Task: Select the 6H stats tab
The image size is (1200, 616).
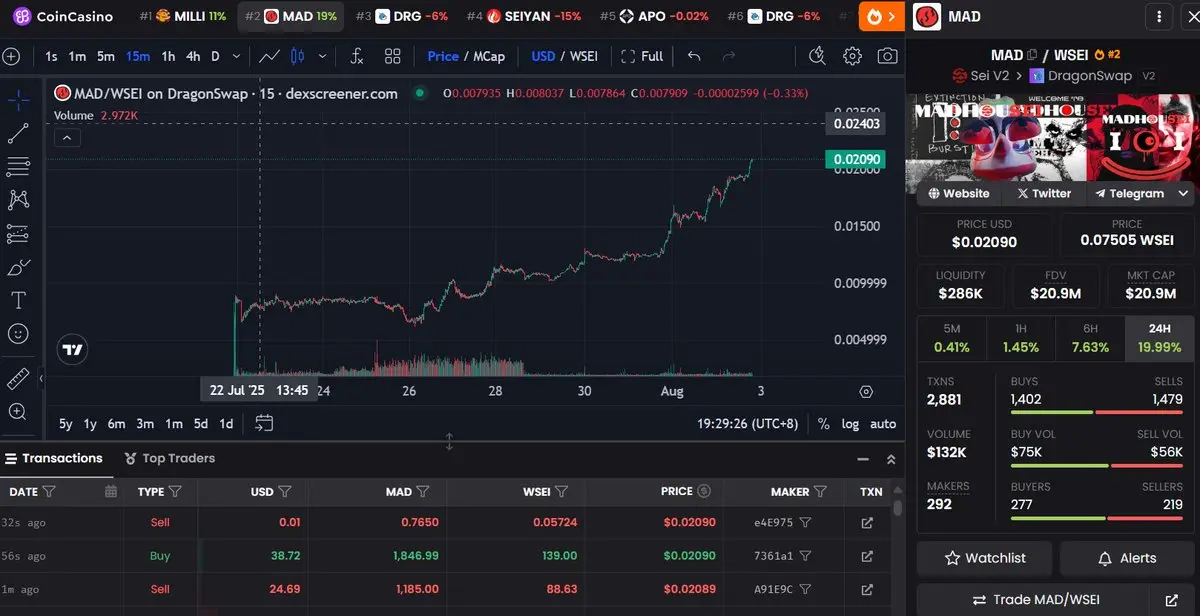Action: coord(1090,338)
